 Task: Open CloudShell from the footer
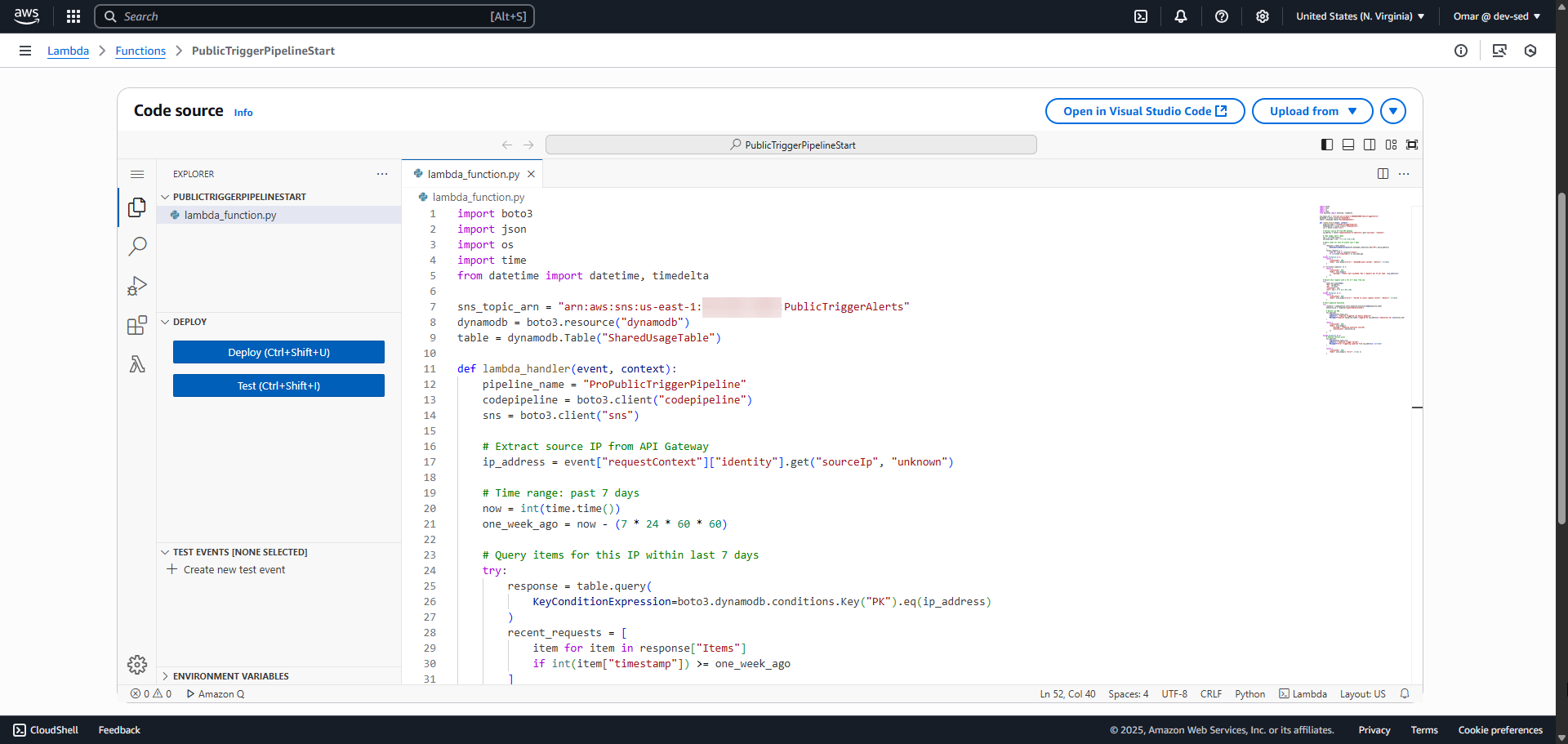(x=46, y=730)
